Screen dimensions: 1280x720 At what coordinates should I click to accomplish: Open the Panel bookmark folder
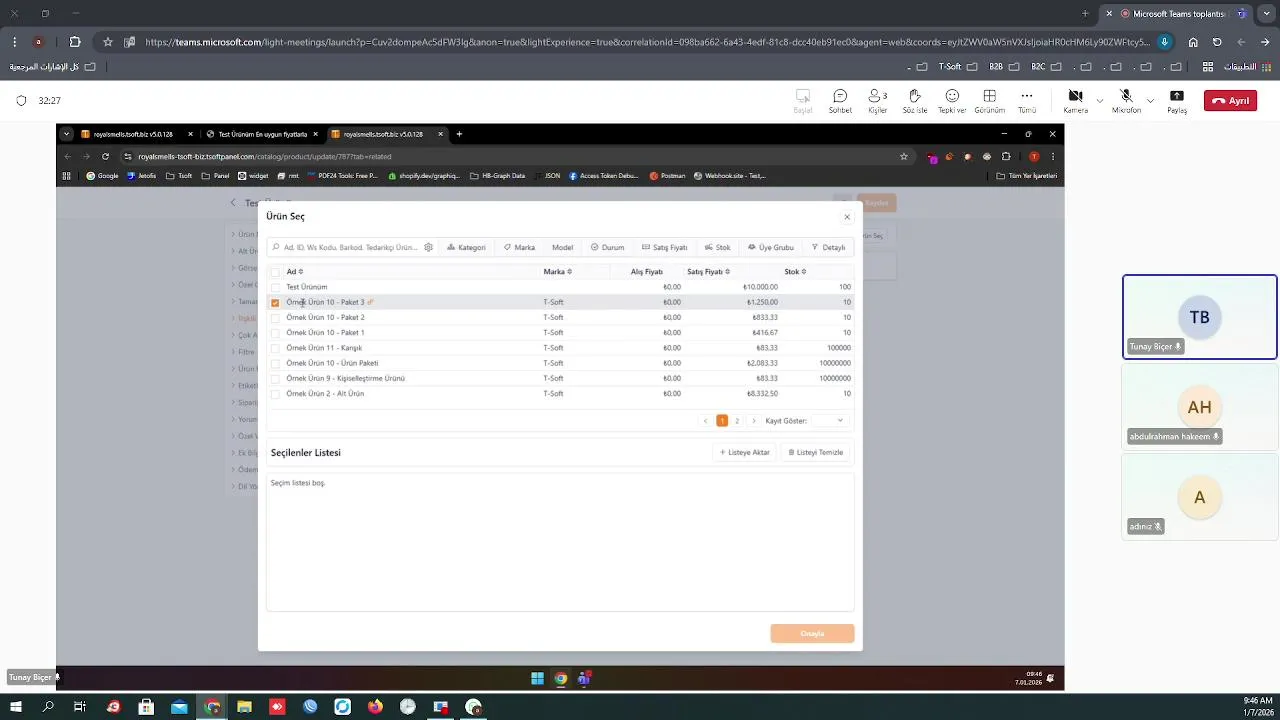(x=215, y=176)
